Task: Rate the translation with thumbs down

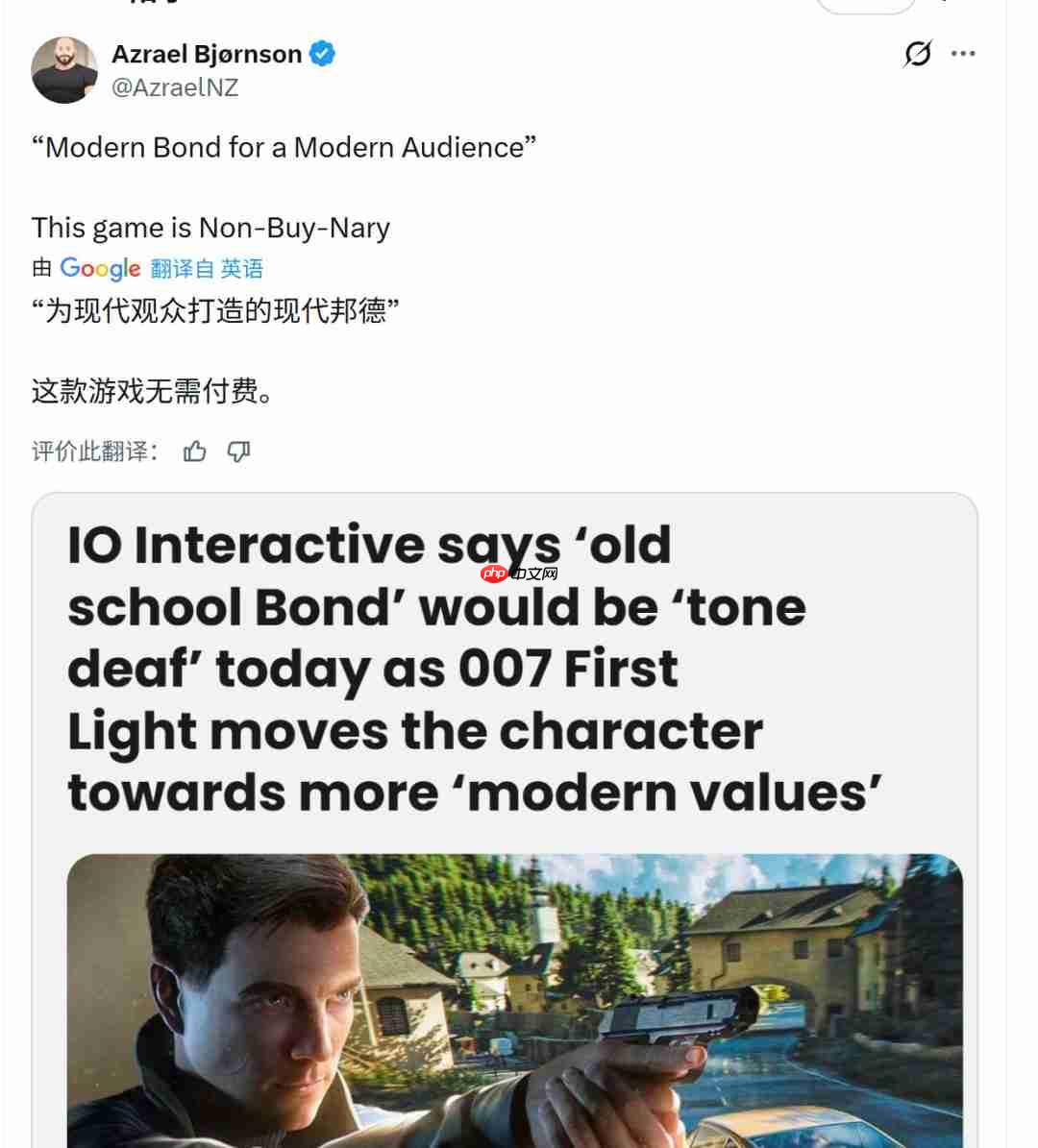Action: pyautogui.click(x=238, y=451)
